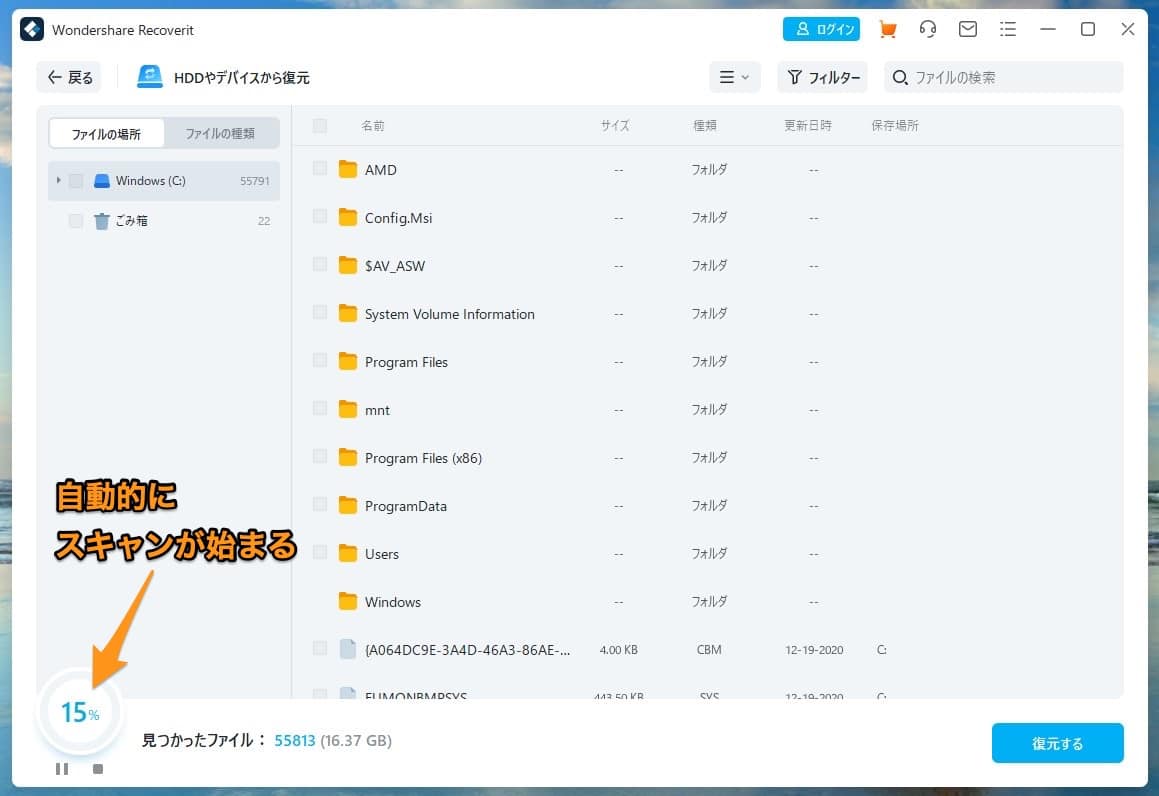Stop the scan with the stop button
1159x796 pixels.
pyautogui.click(x=98, y=769)
